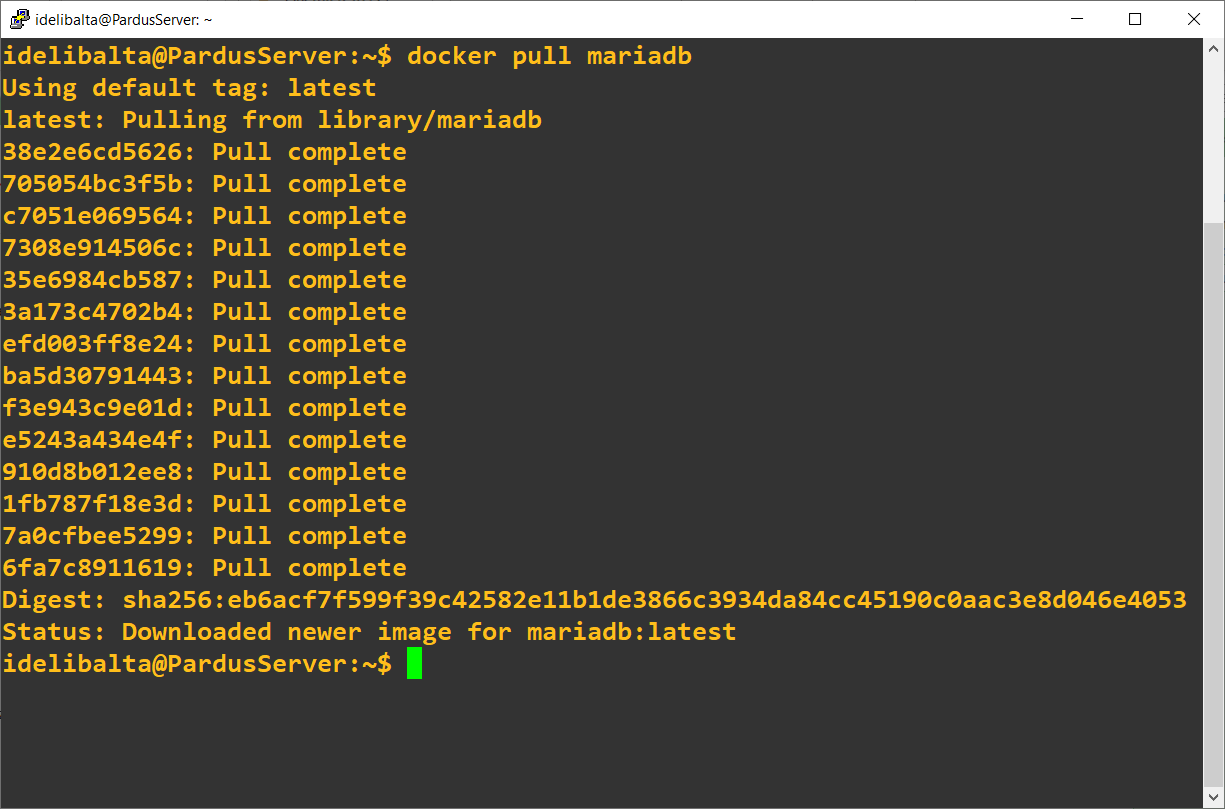Click the scrollbar down arrow
The width and height of the screenshot is (1225, 809).
pos(1214,798)
